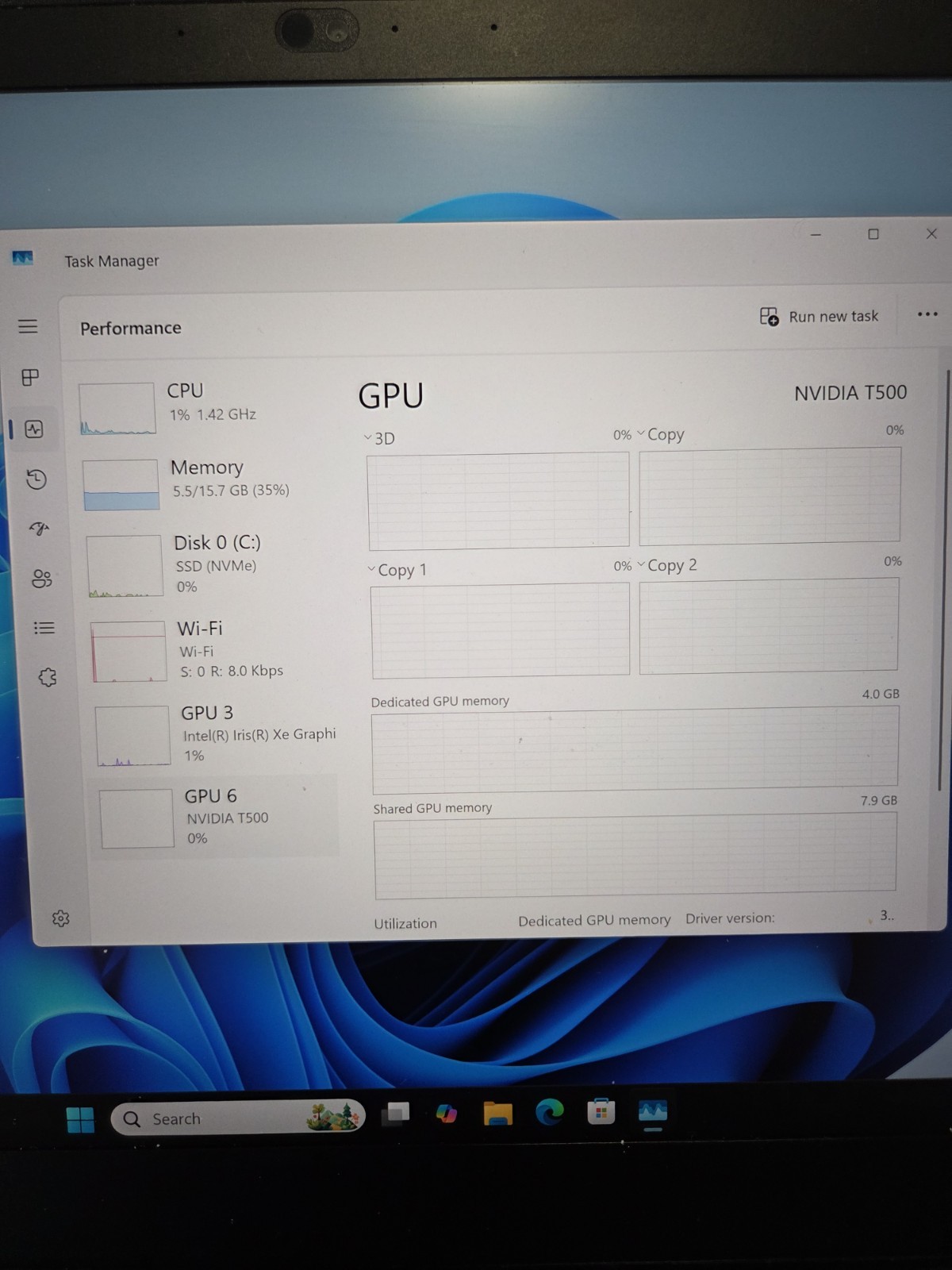The width and height of the screenshot is (952, 1270).
Task: Click the Shared GPU memory graph
Action: pyautogui.click(x=635, y=856)
